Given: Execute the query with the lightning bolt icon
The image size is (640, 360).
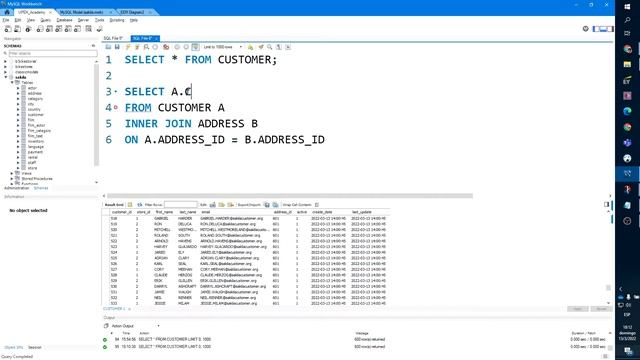Looking at the screenshot, I should [128, 47].
